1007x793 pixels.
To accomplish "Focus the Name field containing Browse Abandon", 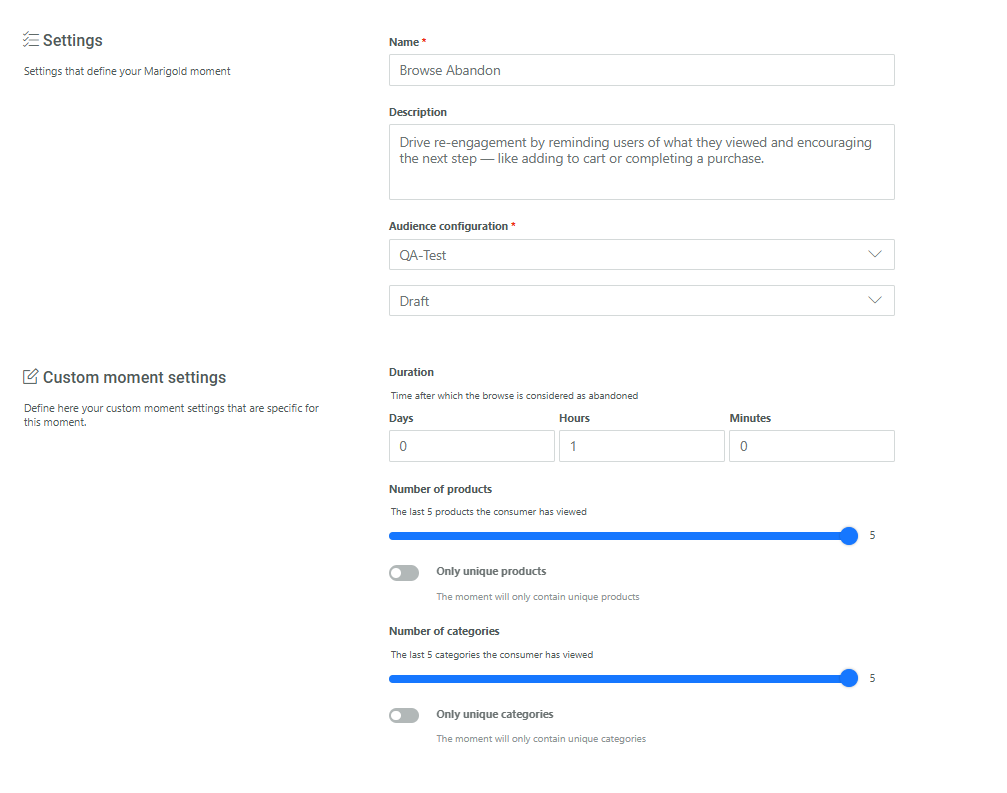I will point(641,70).
